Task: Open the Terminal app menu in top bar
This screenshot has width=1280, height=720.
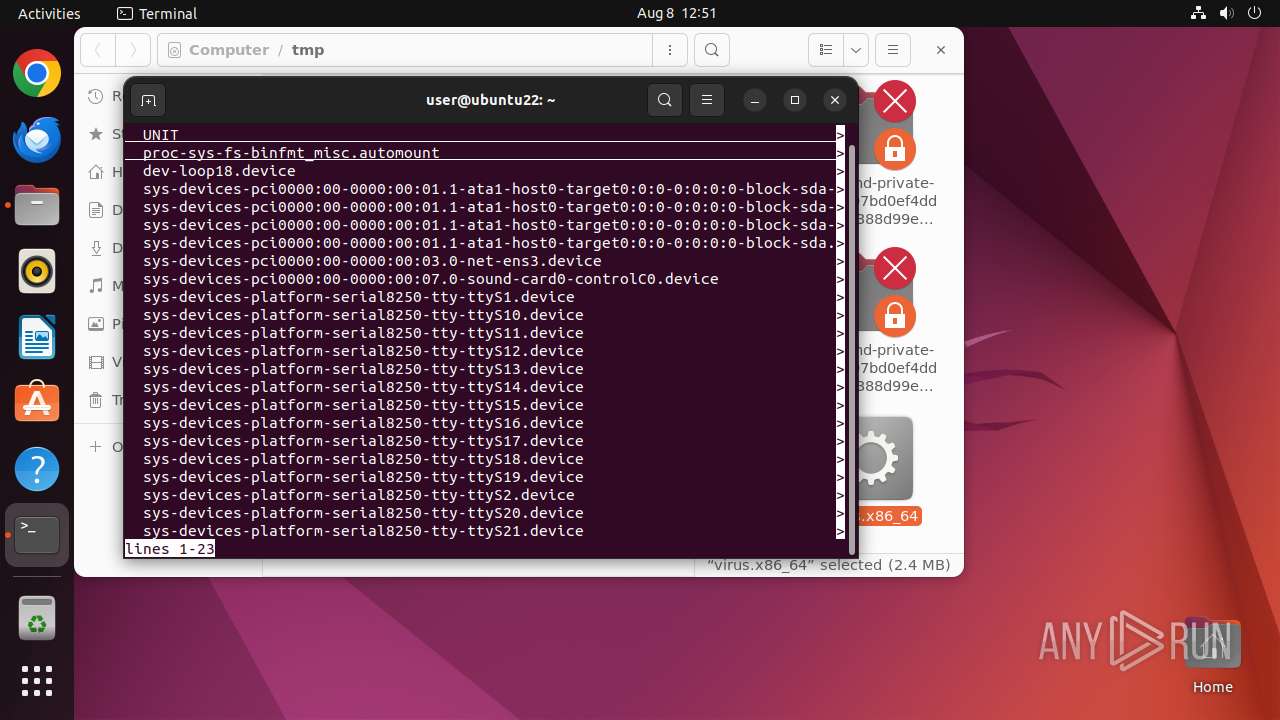Action: click(157, 13)
